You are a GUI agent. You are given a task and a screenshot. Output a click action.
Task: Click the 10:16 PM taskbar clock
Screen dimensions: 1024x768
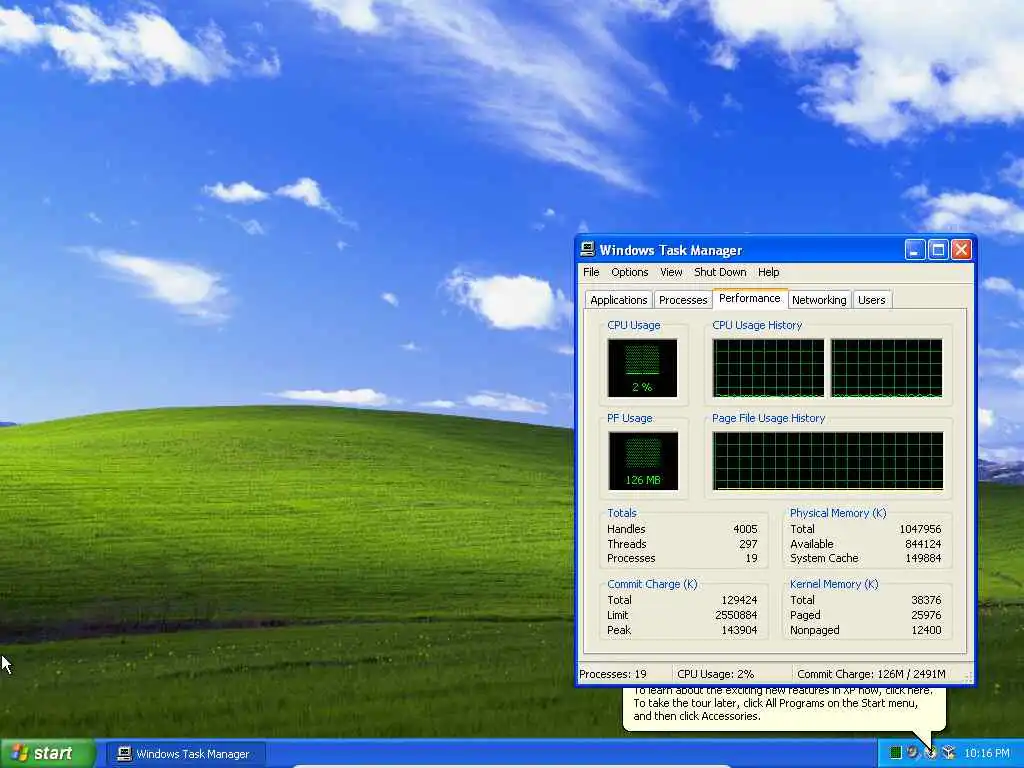[x=986, y=753]
